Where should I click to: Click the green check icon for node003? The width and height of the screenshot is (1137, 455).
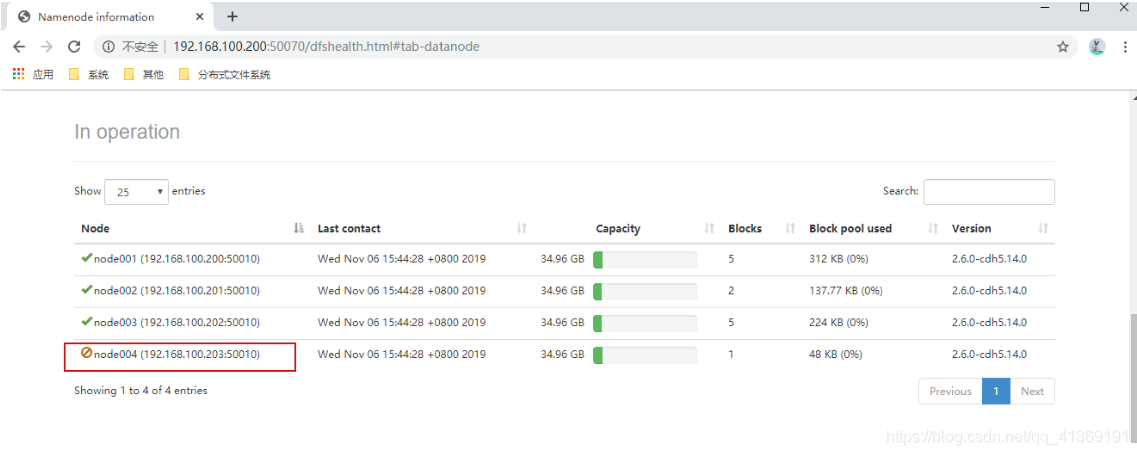tap(87, 321)
